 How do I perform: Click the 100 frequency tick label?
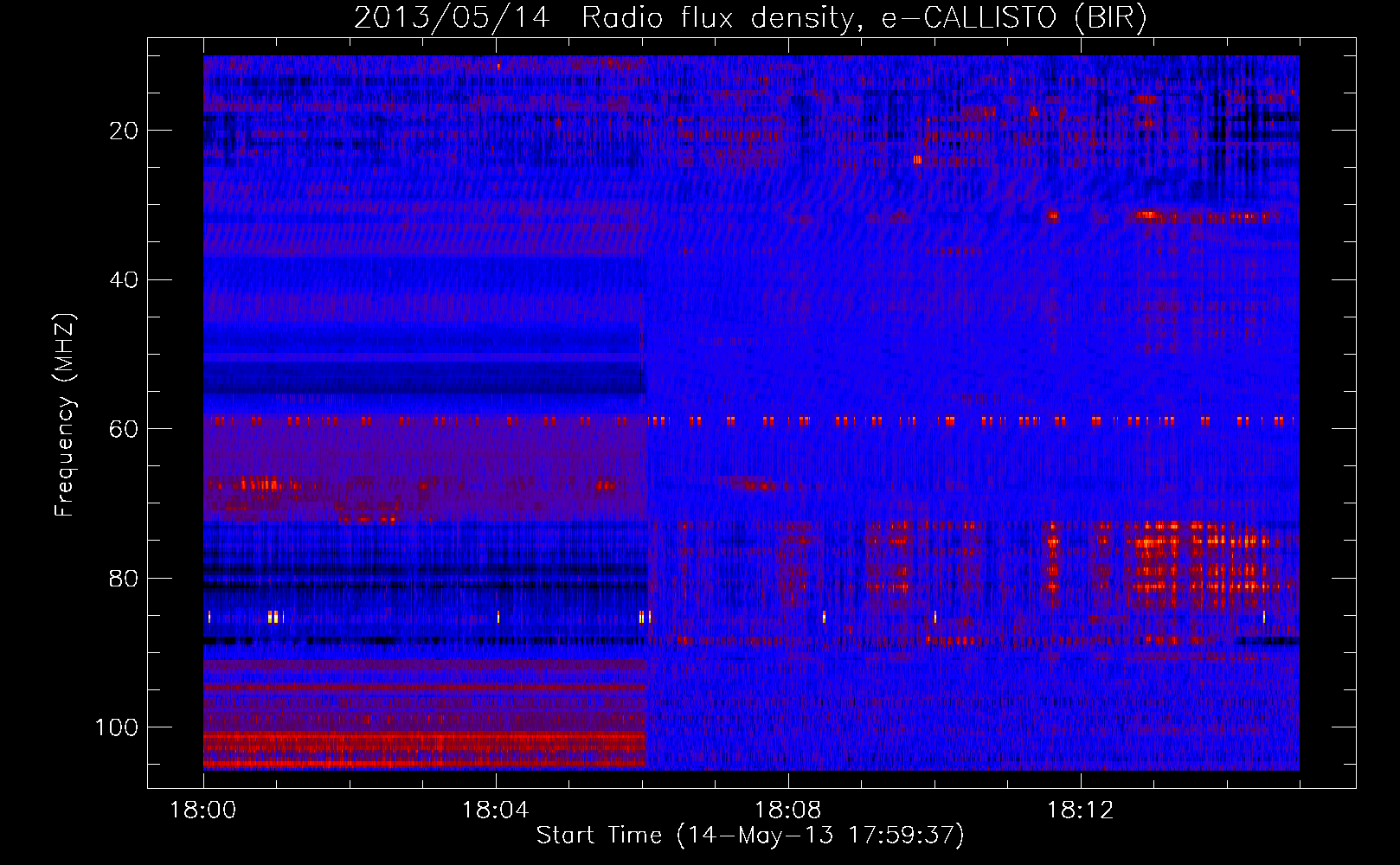117,727
